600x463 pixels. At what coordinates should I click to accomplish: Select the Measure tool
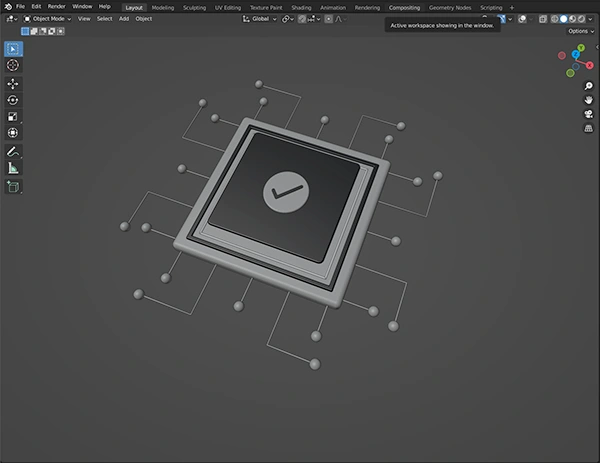coord(13,168)
